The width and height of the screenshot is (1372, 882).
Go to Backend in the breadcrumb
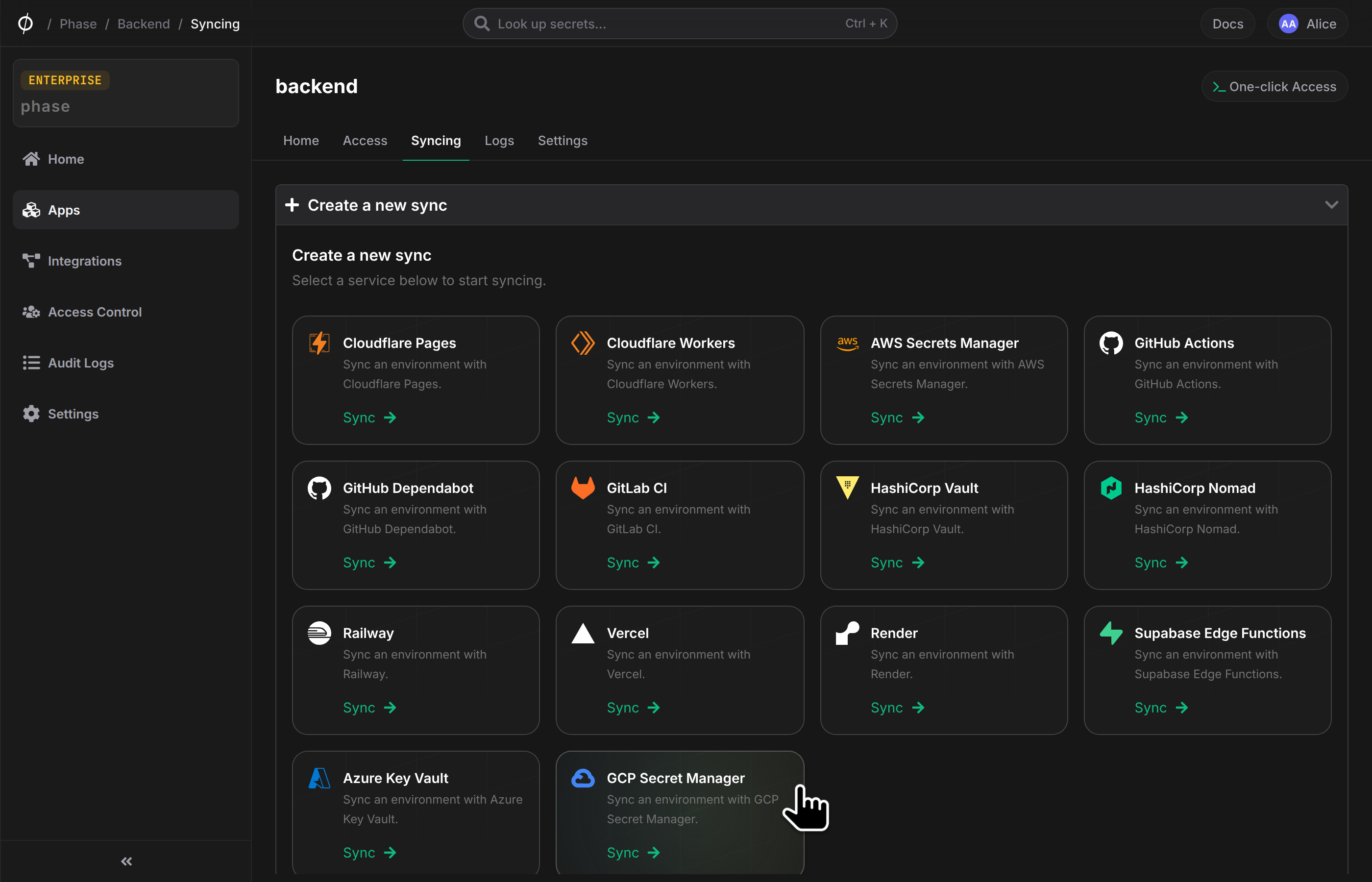pyautogui.click(x=144, y=24)
